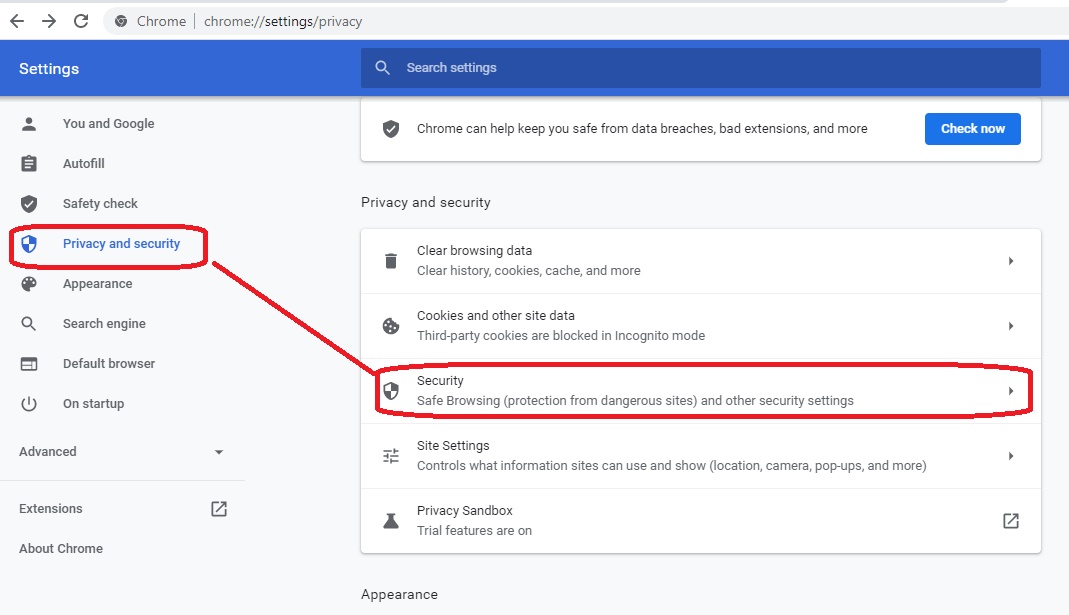Click the You and Google person icon
This screenshot has width=1069, height=615.
(x=29, y=123)
